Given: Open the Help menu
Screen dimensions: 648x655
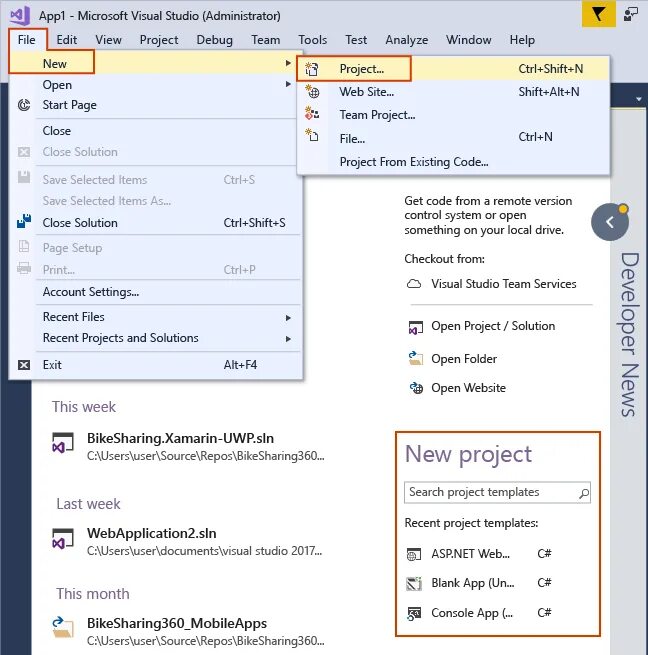Looking at the screenshot, I should (522, 40).
